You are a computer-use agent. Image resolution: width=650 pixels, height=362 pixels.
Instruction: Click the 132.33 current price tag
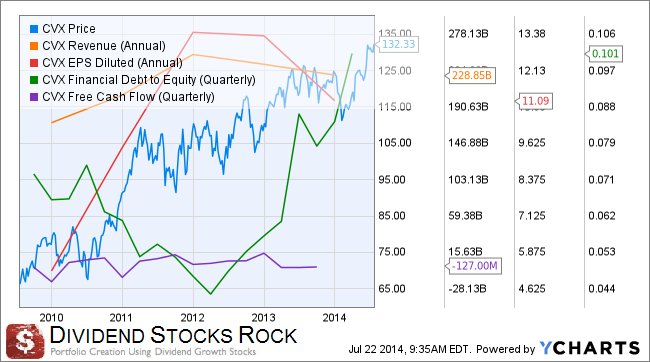pyautogui.click(x=397, y=44)
